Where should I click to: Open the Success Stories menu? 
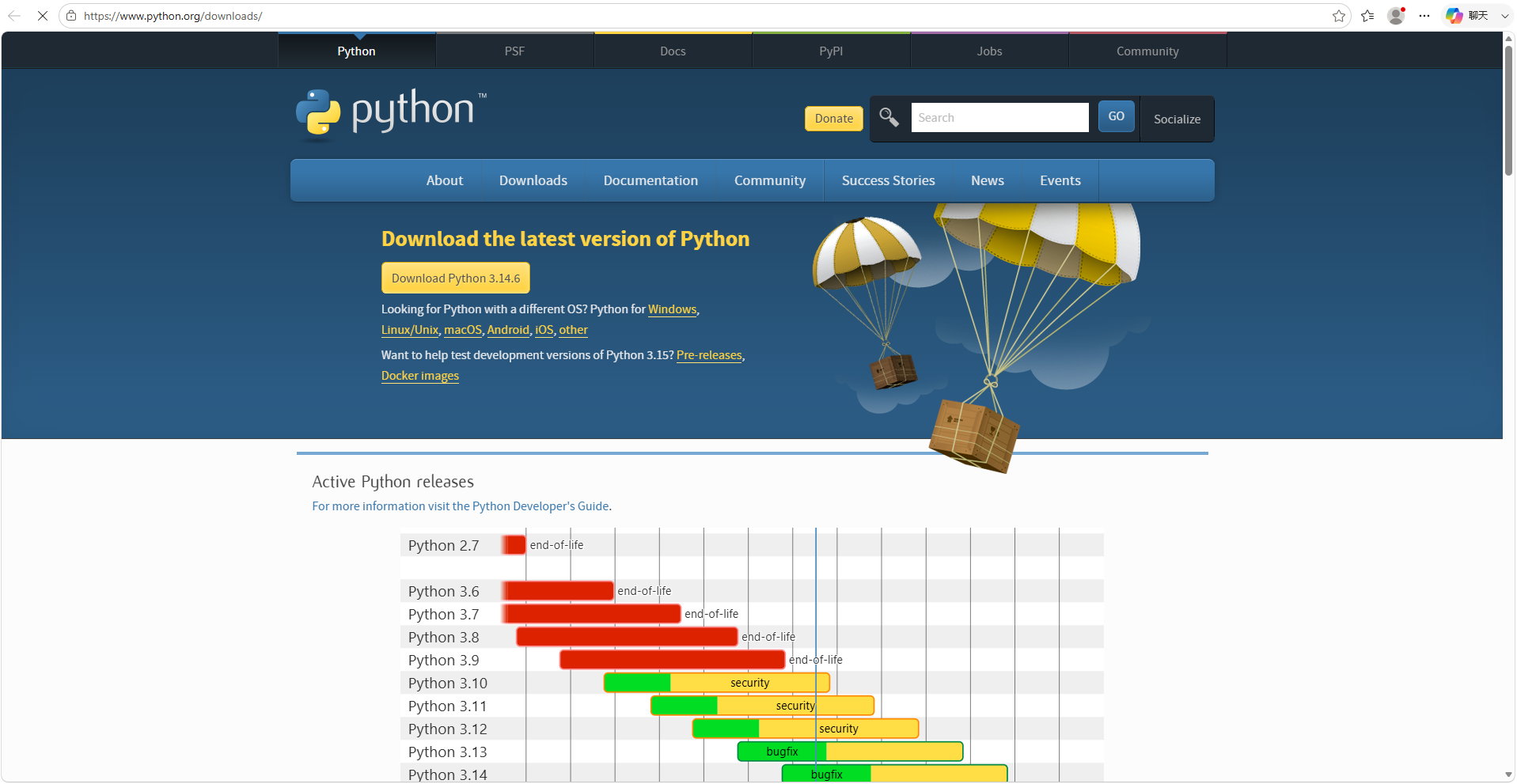pyautogui.click(x=888, y=180)
